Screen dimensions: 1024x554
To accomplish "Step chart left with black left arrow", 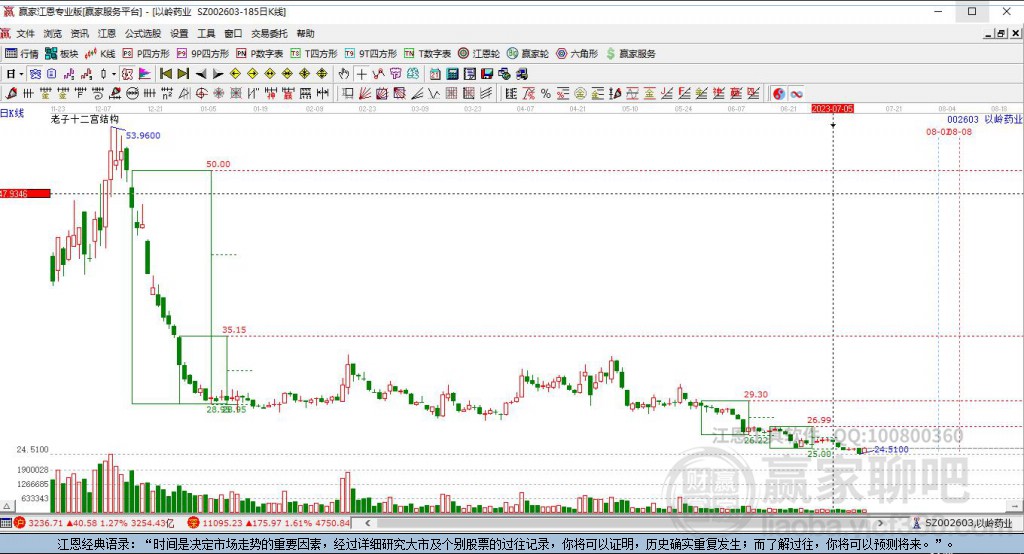I will click(201, 74).
